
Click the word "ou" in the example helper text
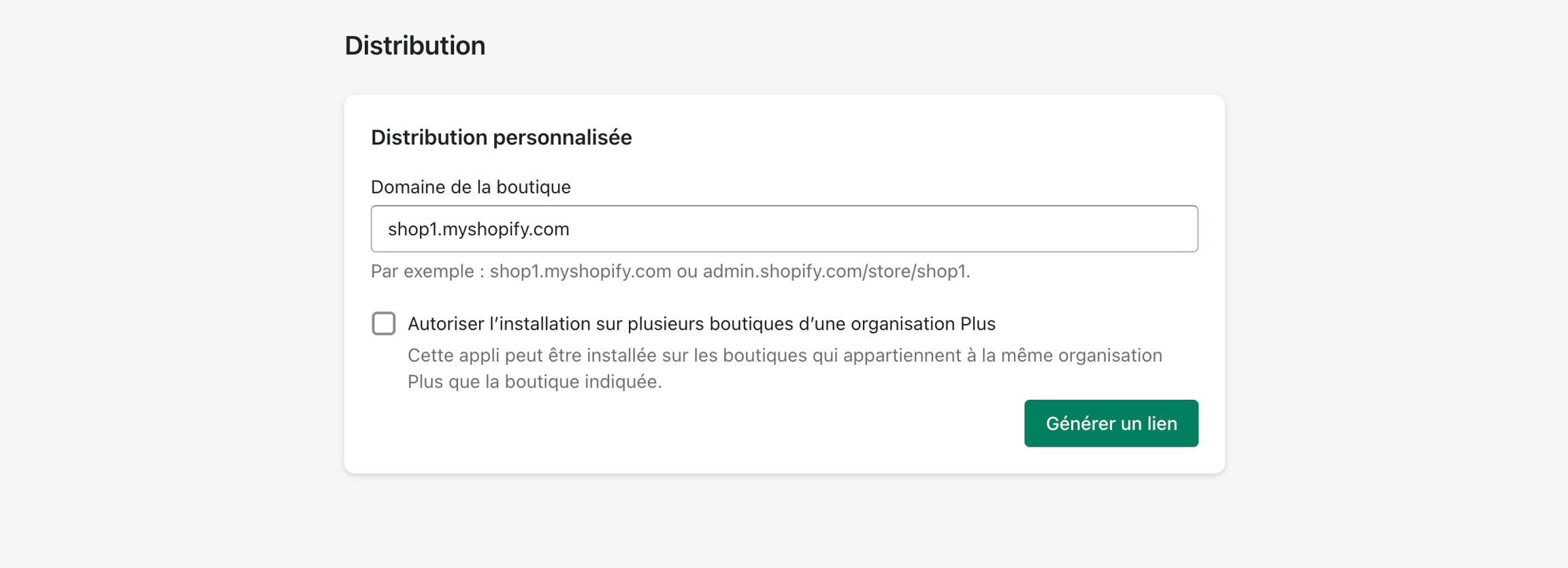point(687,272)
